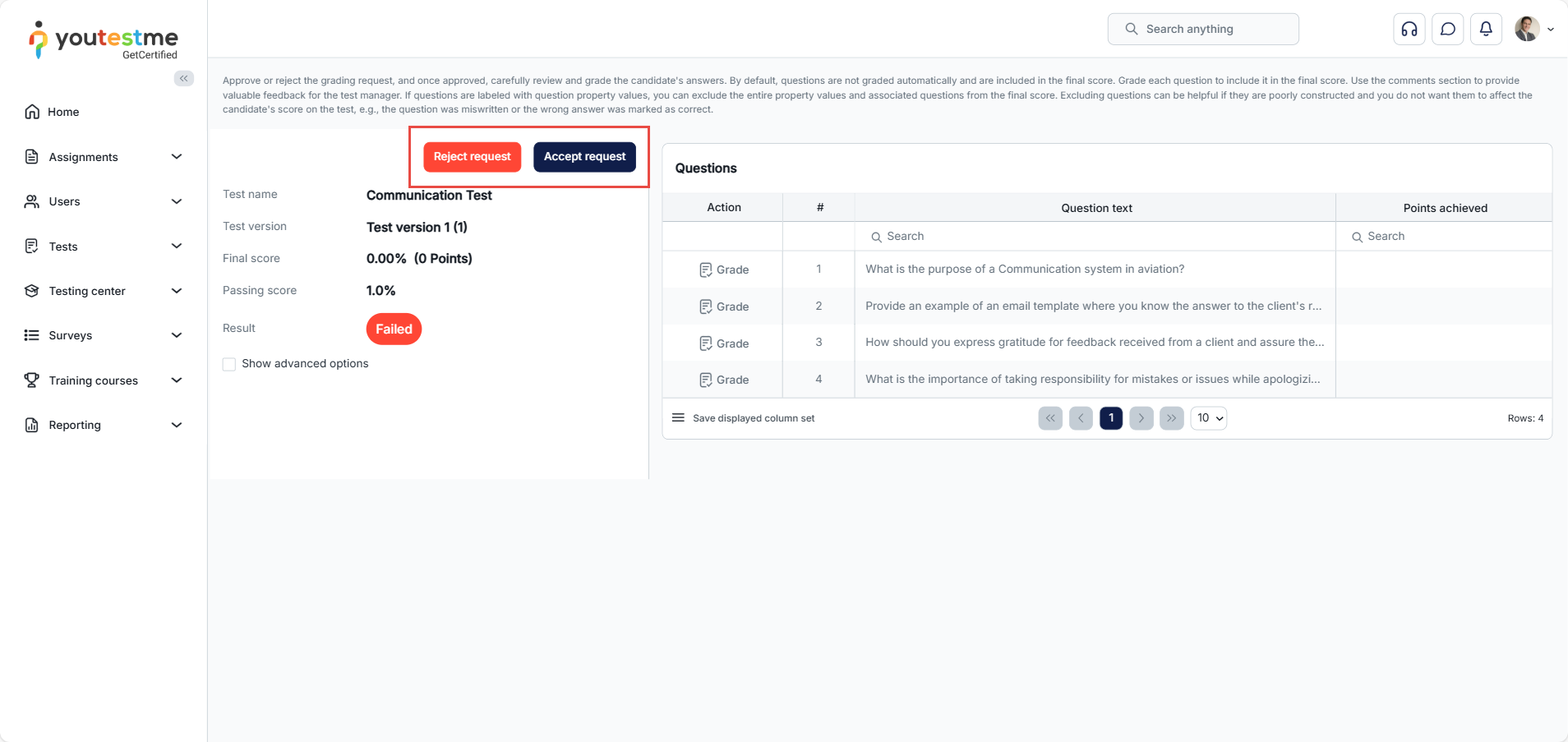The image size is (1568, 742).
Task: Go to the next page arrow
Action: (x=1141, y=418)
